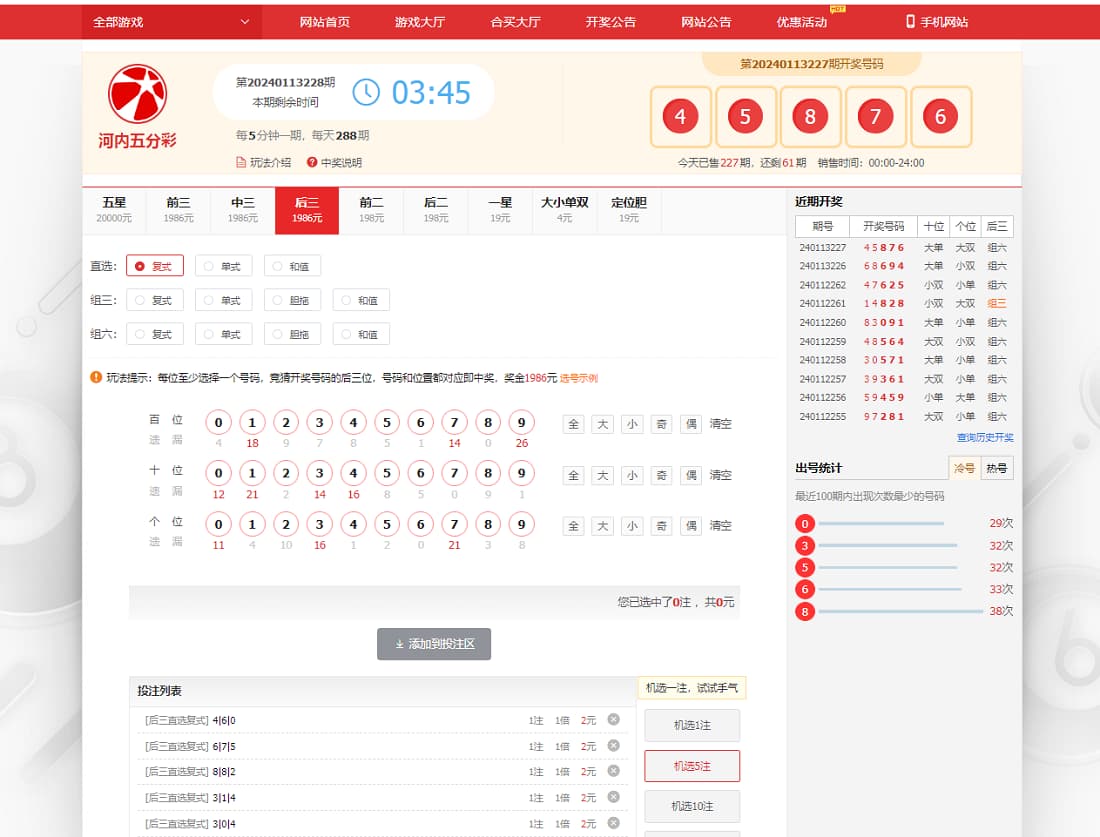
Task: Select 组六 和值 radio option
Action: click(x=346, y=334)
